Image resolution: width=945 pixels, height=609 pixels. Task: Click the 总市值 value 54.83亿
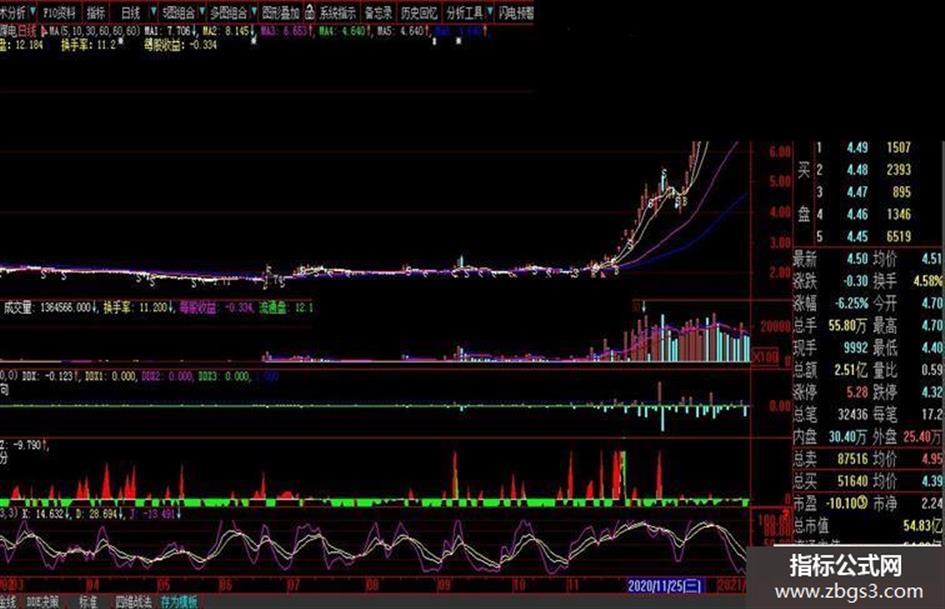coord(921,525)
